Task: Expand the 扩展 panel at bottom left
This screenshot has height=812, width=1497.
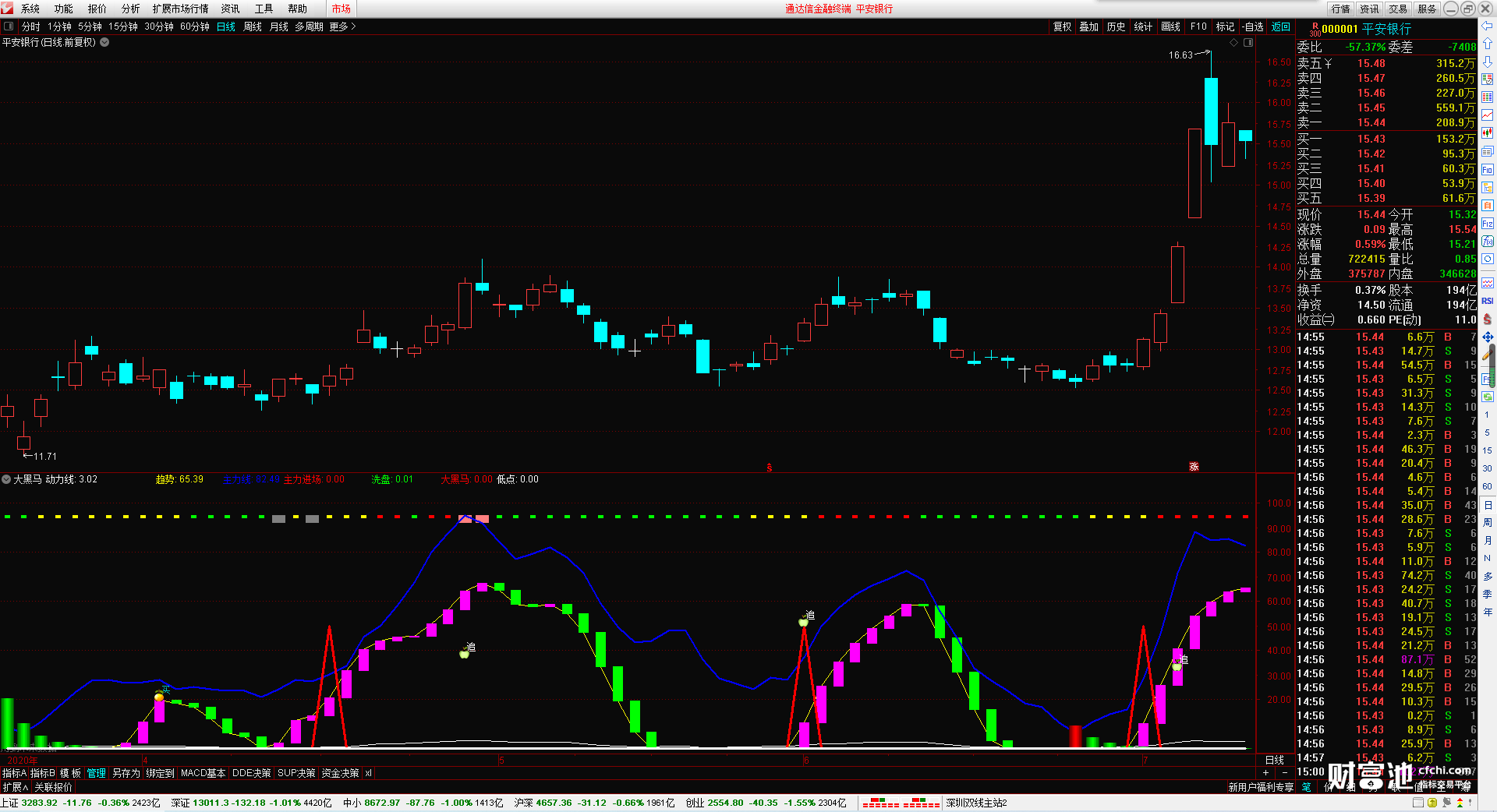Action: click(16, 787)
